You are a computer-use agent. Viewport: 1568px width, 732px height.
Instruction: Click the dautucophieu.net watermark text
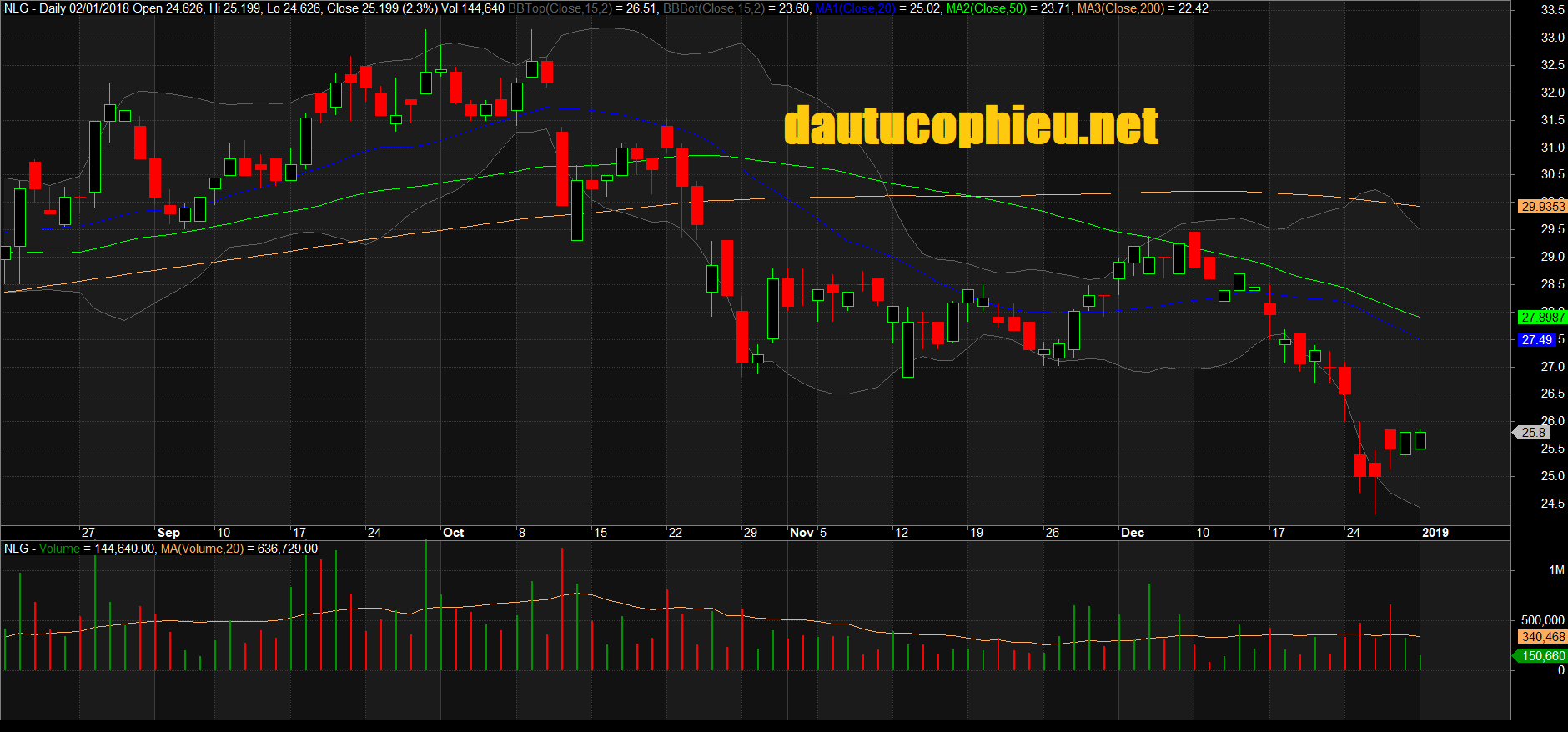tap(971, 127)
